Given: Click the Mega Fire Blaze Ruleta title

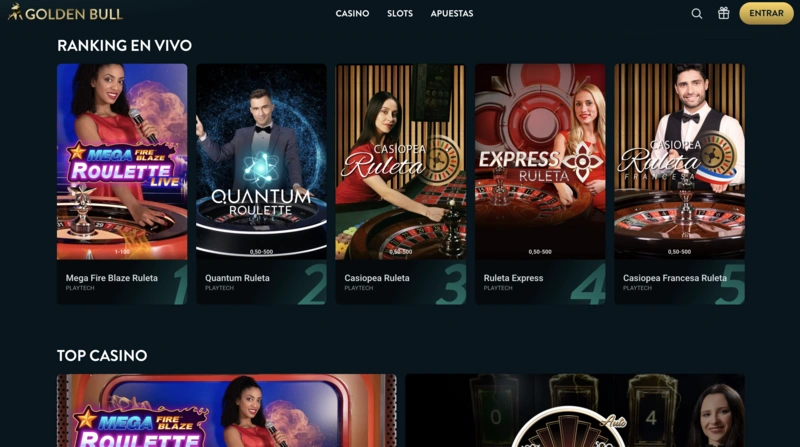Looking at the screenshot, I should tap(112, 278).
